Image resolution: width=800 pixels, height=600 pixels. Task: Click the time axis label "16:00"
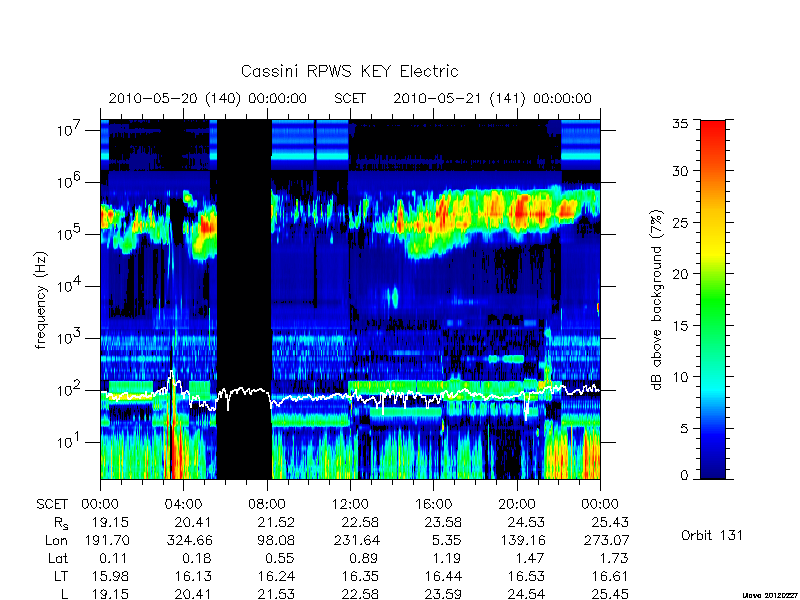point(433,505)
